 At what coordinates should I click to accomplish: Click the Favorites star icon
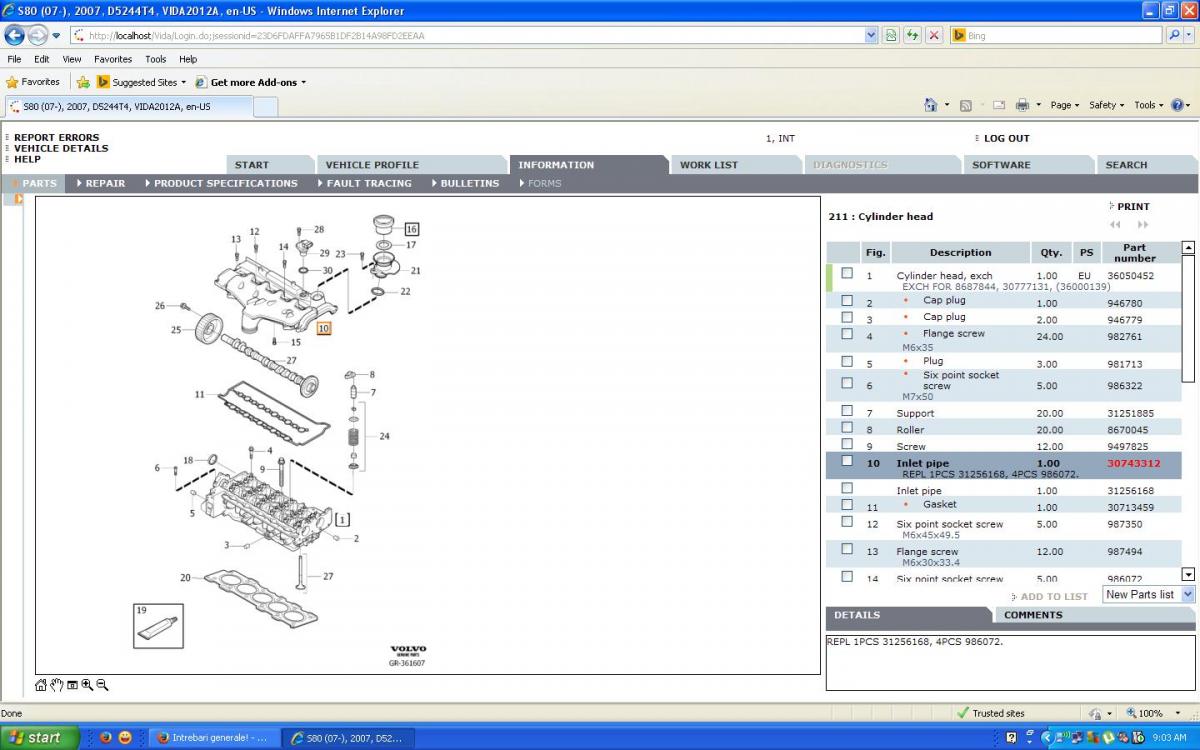pyautogui.click(x=12, y=82)
